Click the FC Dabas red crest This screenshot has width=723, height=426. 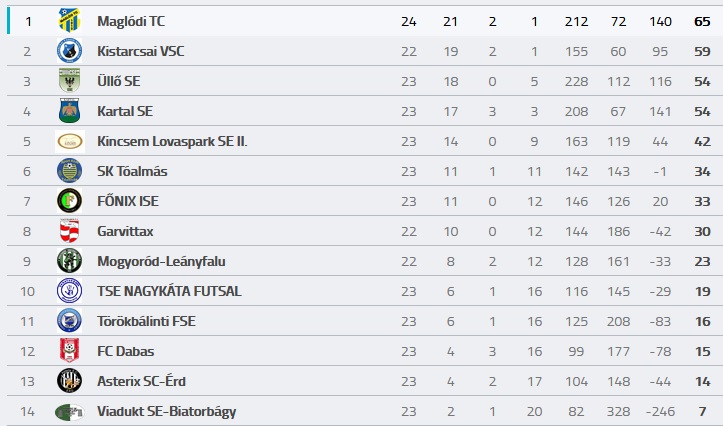pyautogui.click(x=70, y=351)
